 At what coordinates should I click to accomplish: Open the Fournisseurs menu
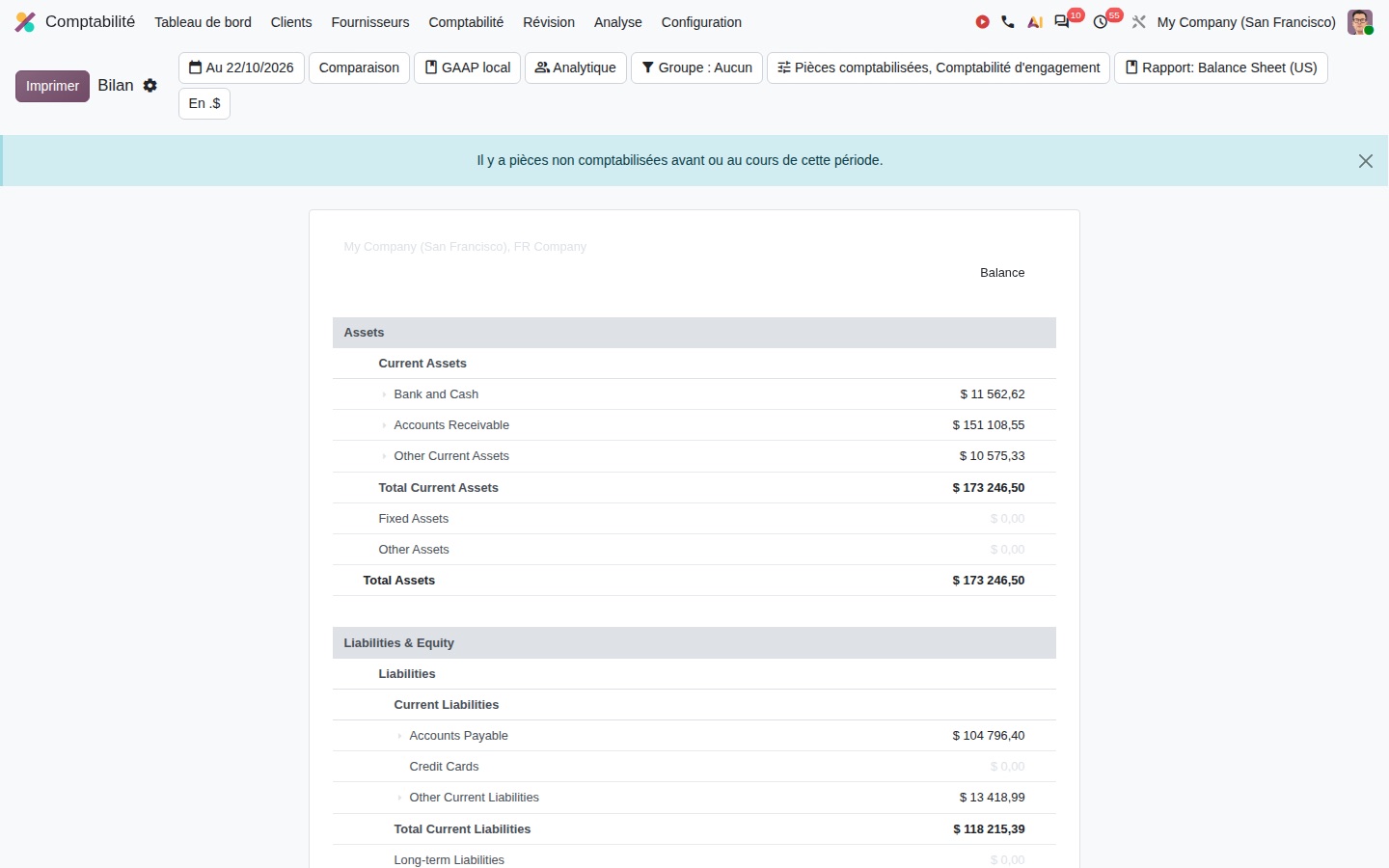pyautogui.click(x=370, y=22)
